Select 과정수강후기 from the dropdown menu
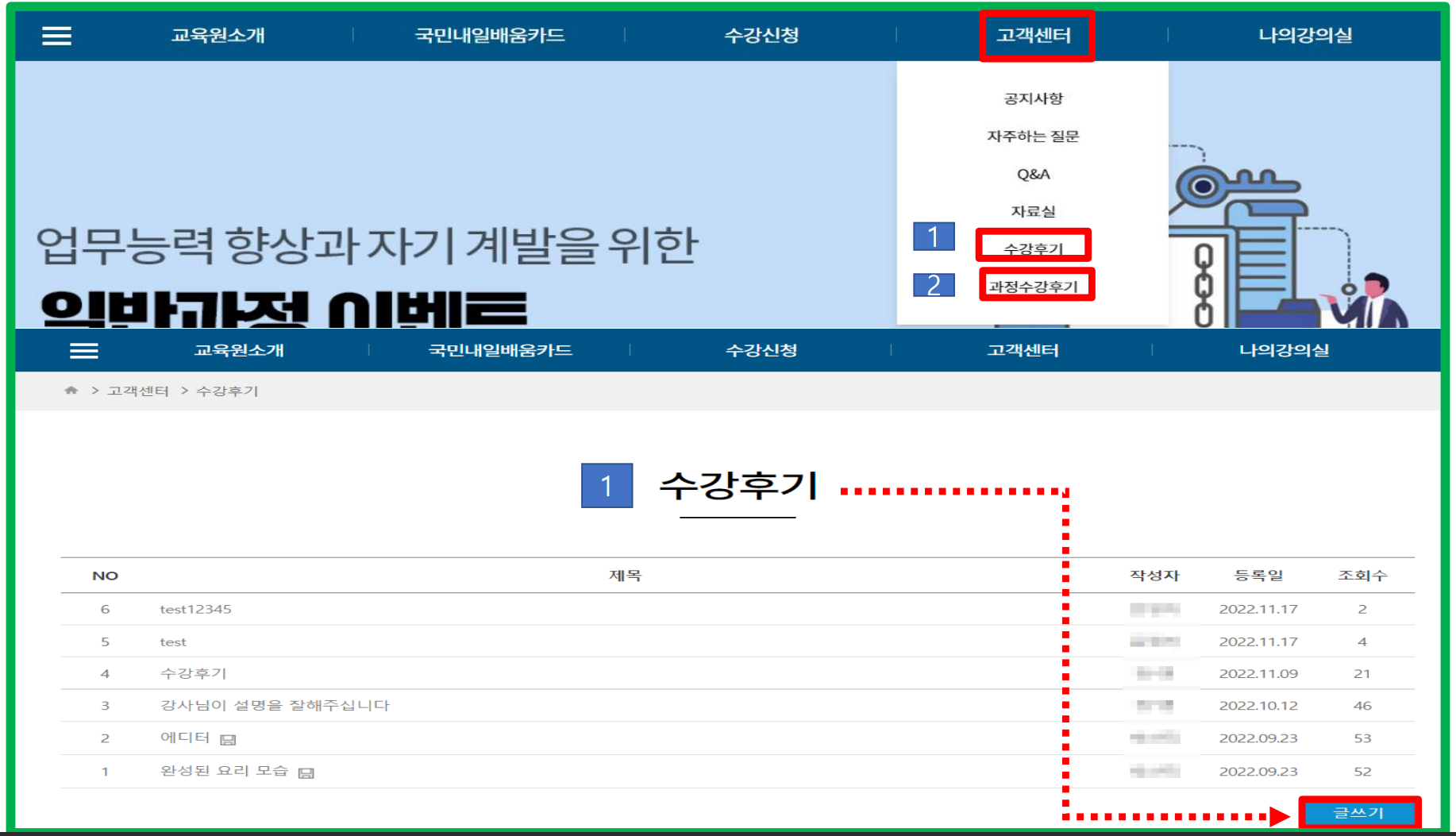 1034,286
